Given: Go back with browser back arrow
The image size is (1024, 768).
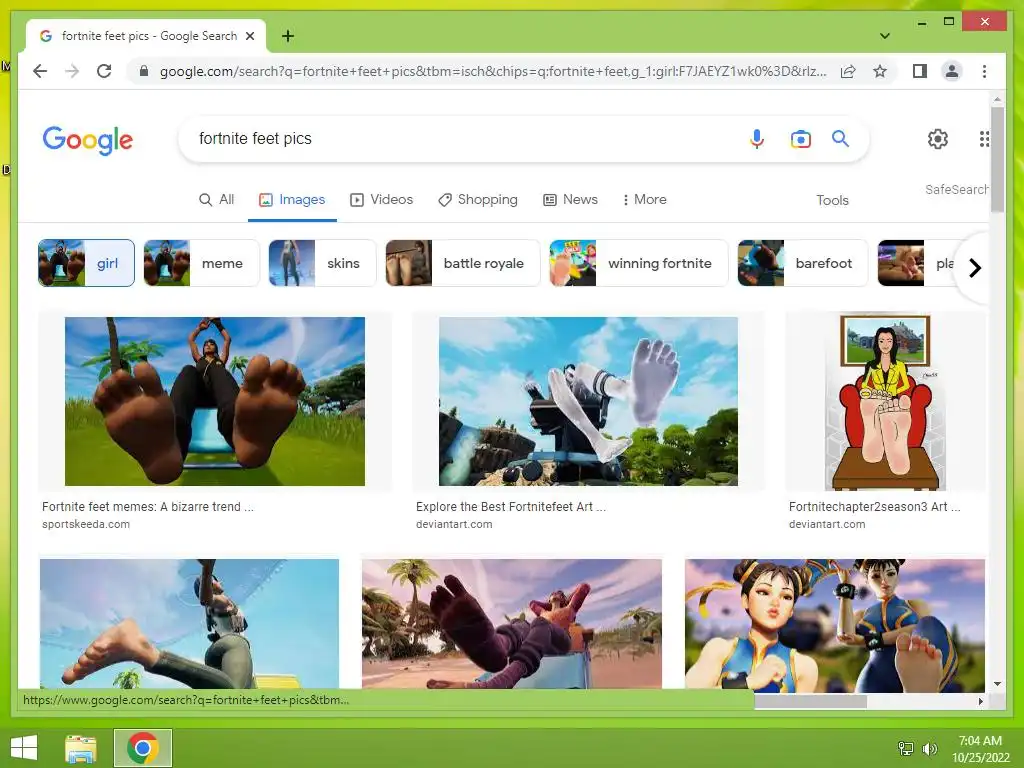Looking at the screenshot, I should (40, 71).
